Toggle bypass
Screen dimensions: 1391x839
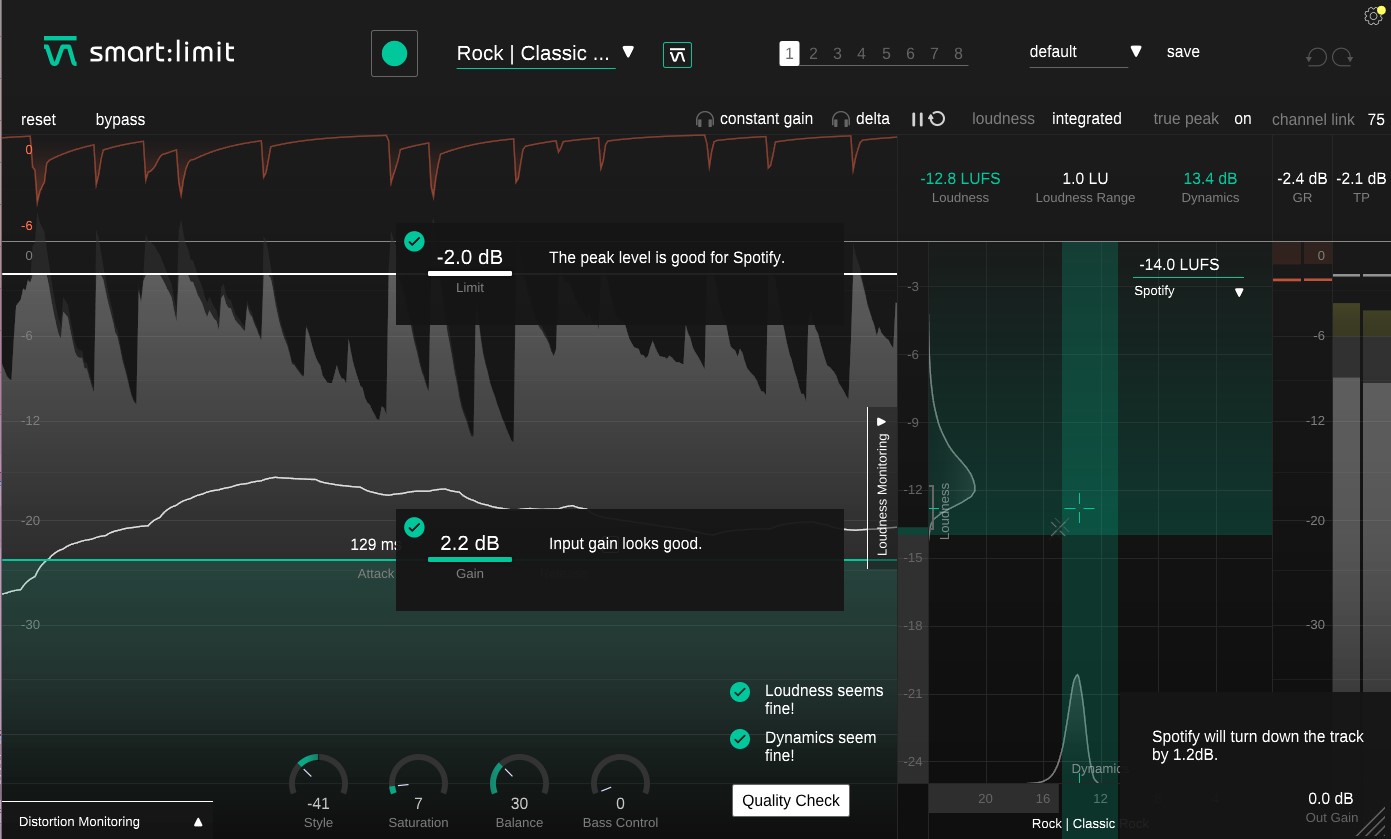tap(120, 119)
